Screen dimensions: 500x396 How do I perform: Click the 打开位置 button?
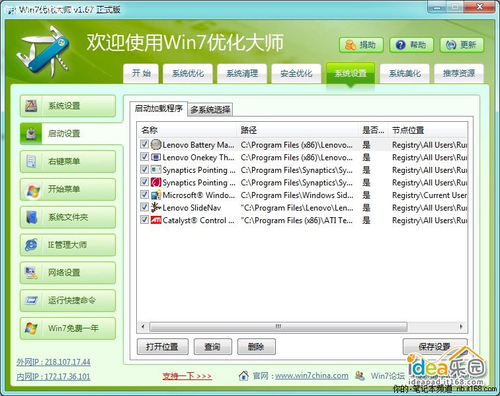162,347
